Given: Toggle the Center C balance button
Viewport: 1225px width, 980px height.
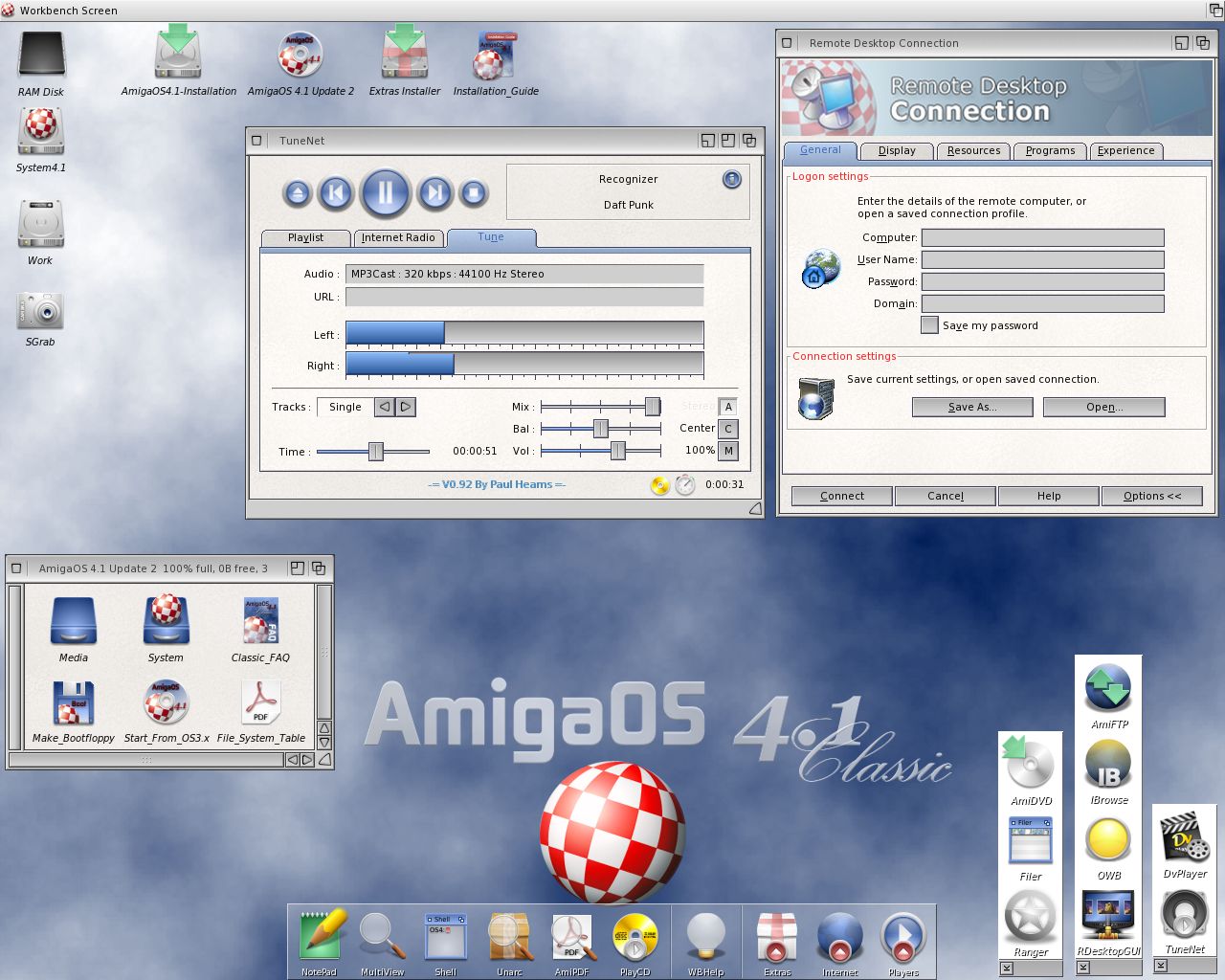Looking at the screenshot, I should [728, 429].
